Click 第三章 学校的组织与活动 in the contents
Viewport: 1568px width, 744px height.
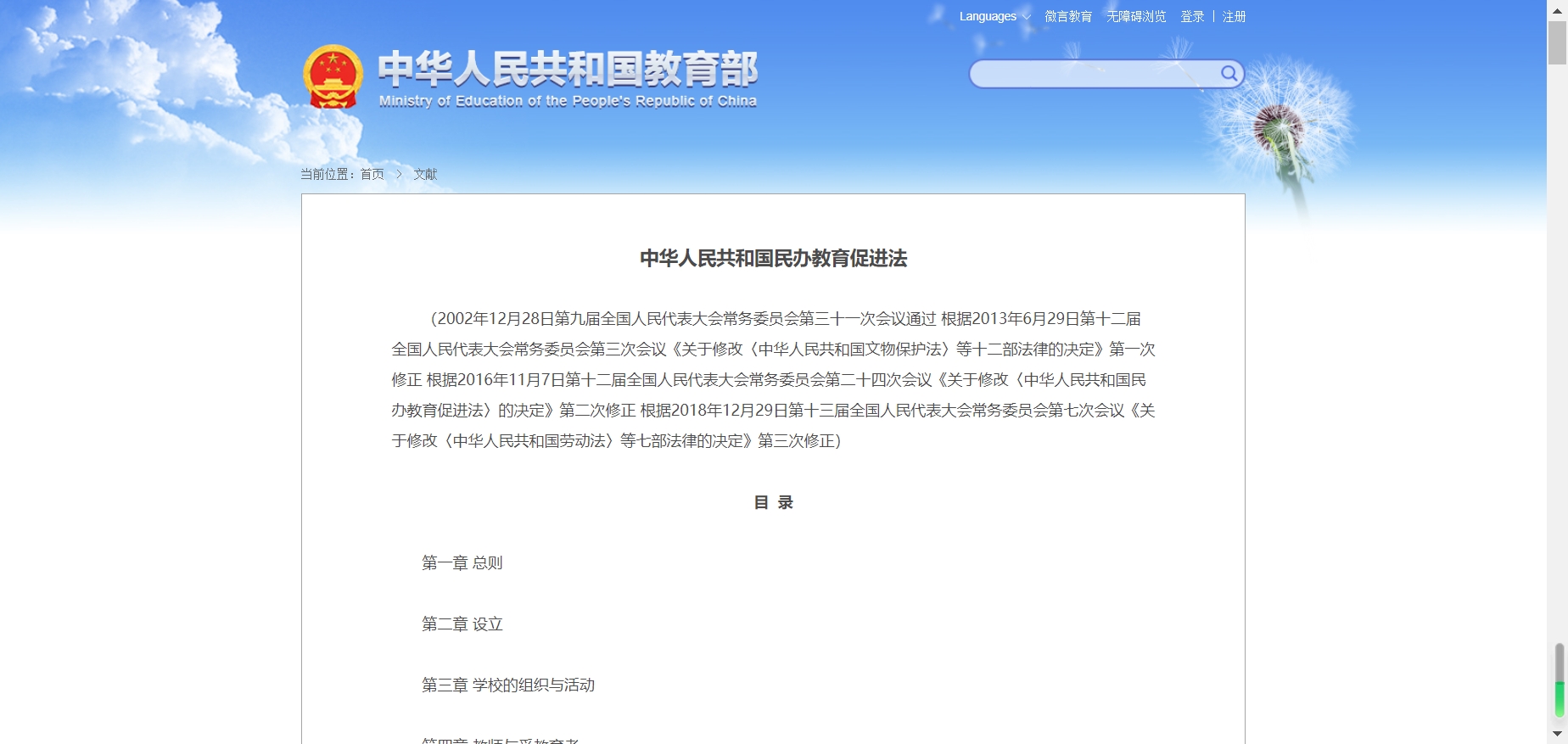508,685
